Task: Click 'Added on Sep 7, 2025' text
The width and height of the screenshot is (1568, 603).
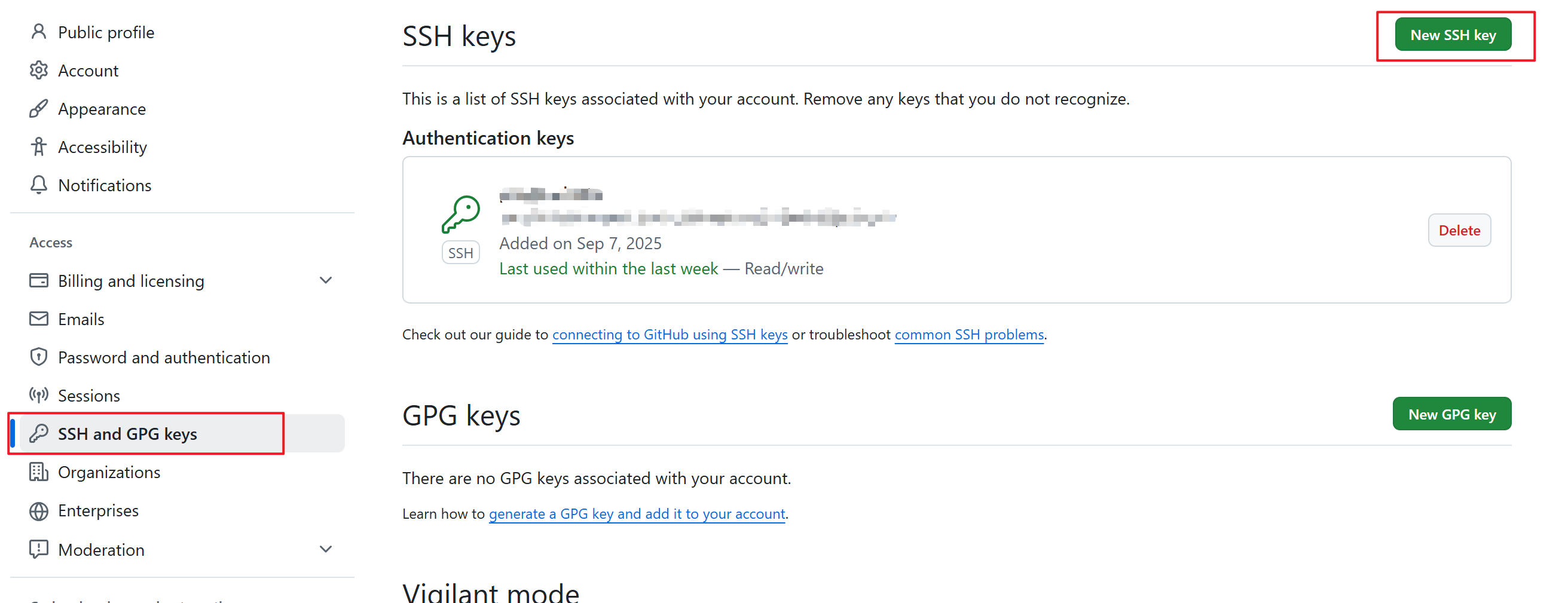Action: 580,243
